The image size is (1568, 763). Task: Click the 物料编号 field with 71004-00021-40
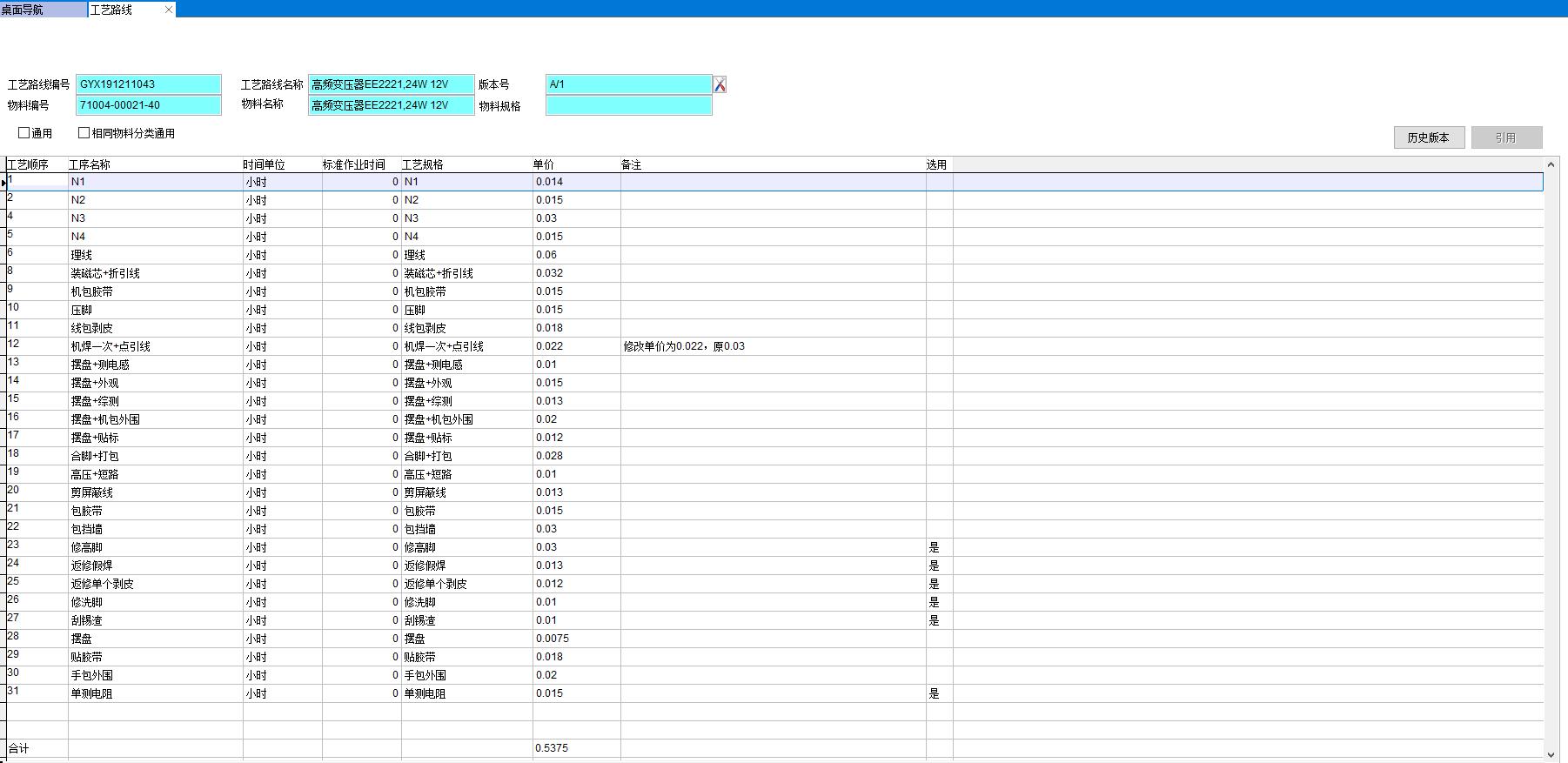click(x=149, y=105)
